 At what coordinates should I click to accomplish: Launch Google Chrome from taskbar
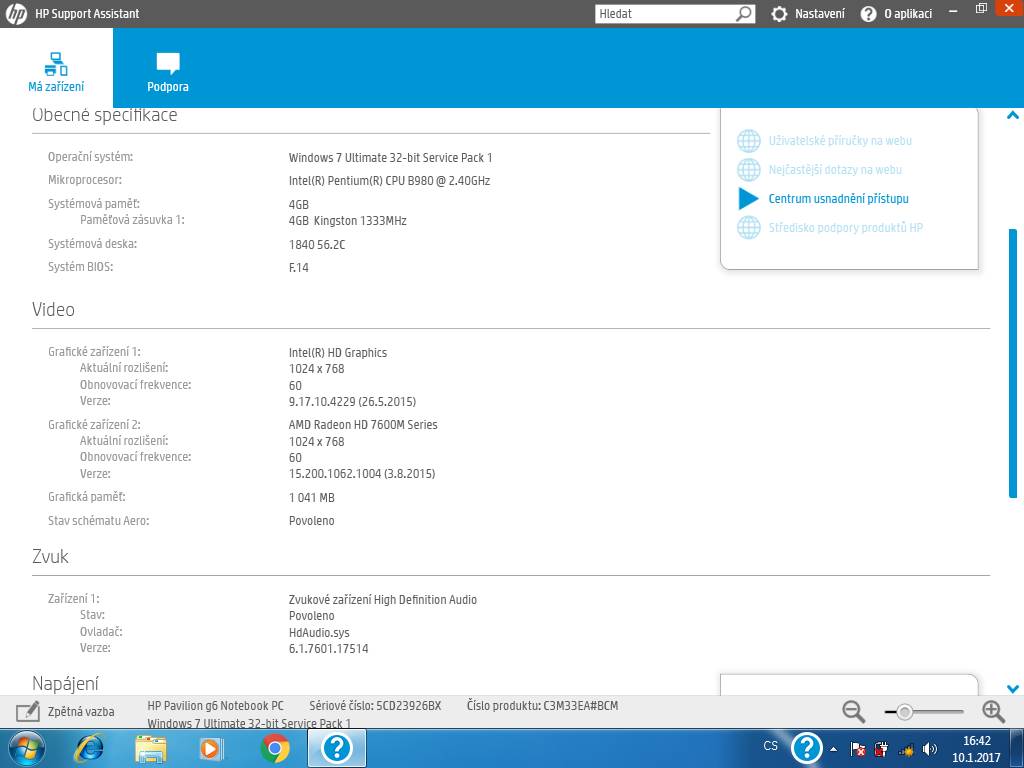coord(275,748)
